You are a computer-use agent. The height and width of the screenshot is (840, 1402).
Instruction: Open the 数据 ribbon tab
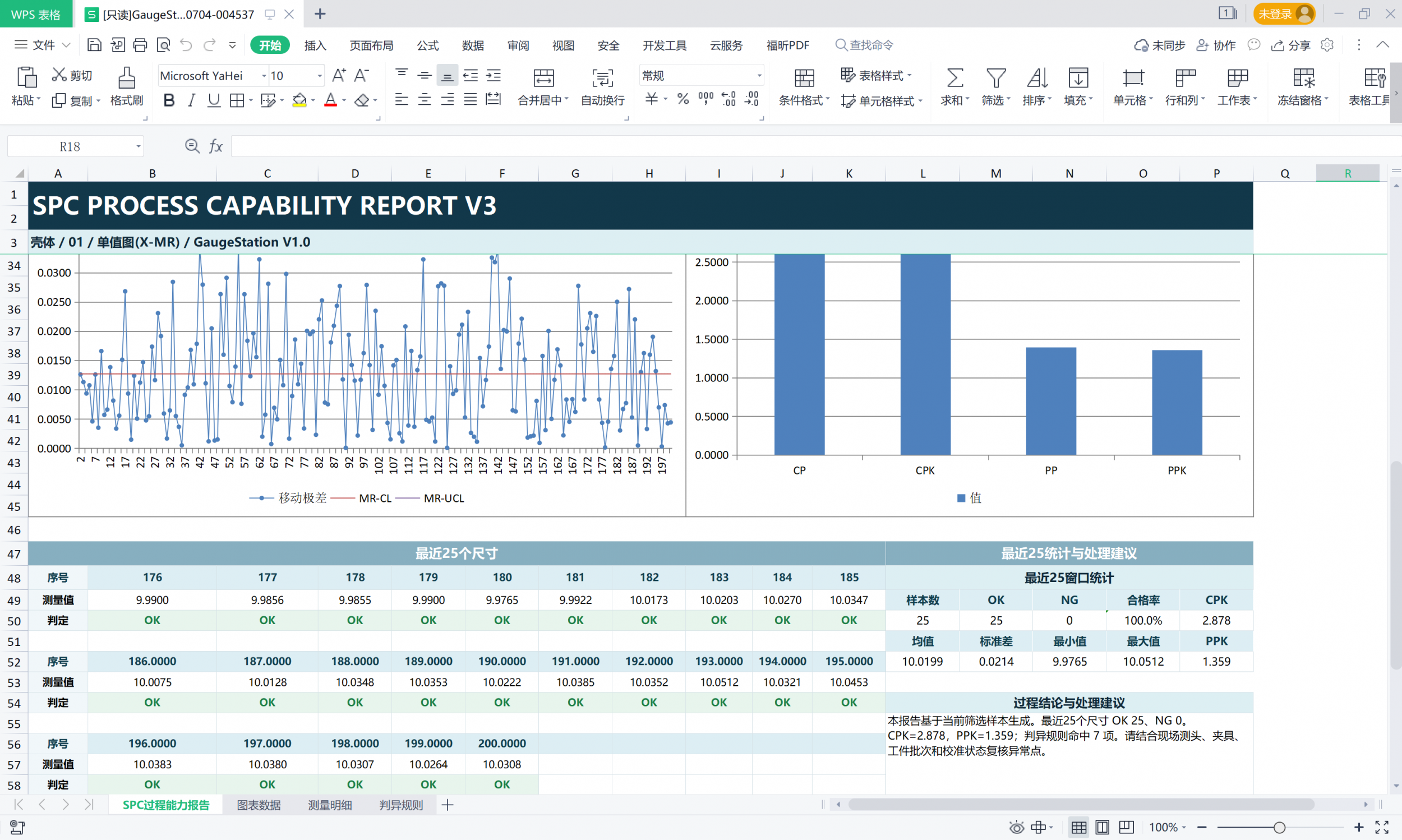473,45
